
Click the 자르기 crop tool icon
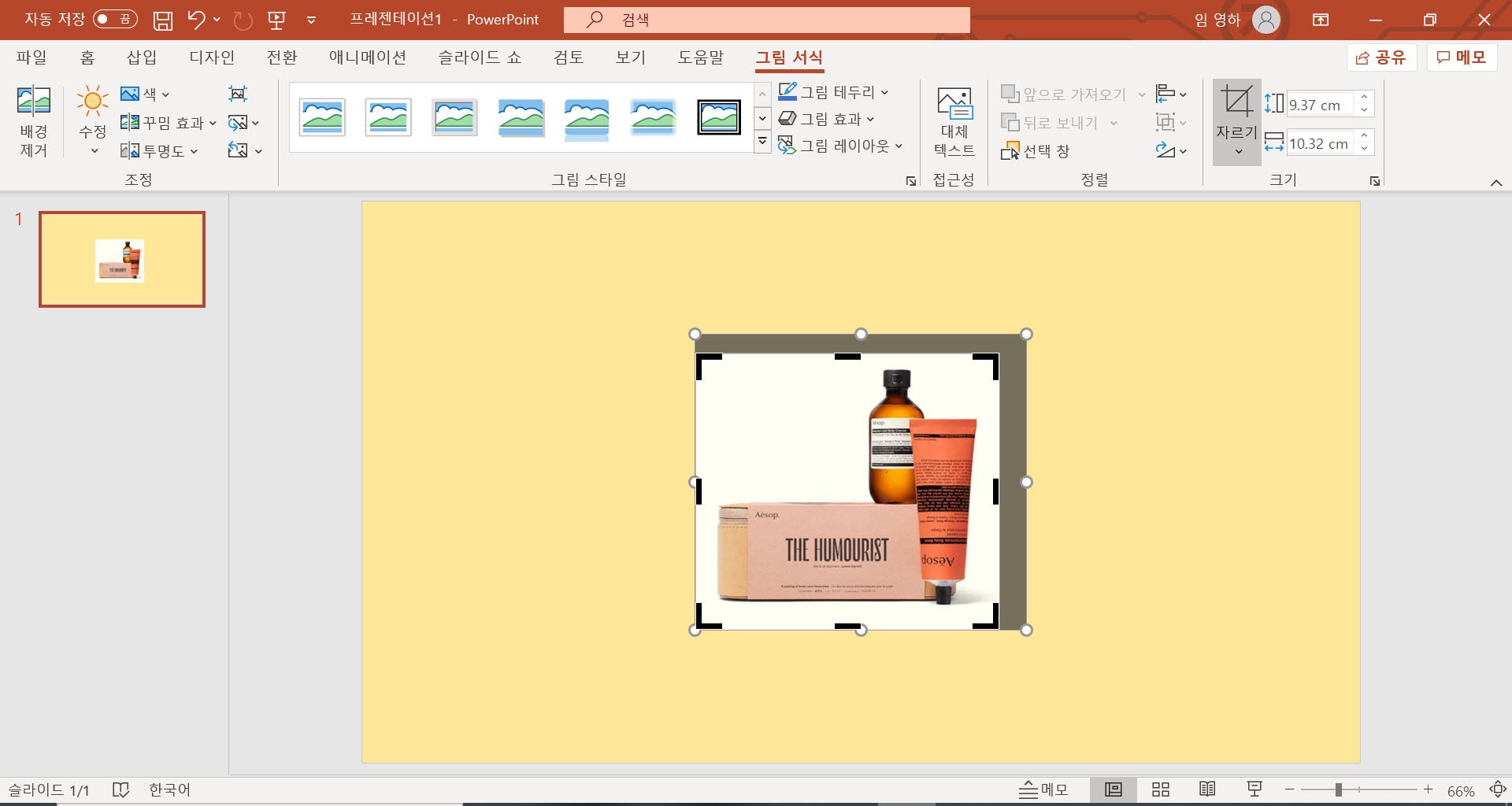click(1236, 102)
